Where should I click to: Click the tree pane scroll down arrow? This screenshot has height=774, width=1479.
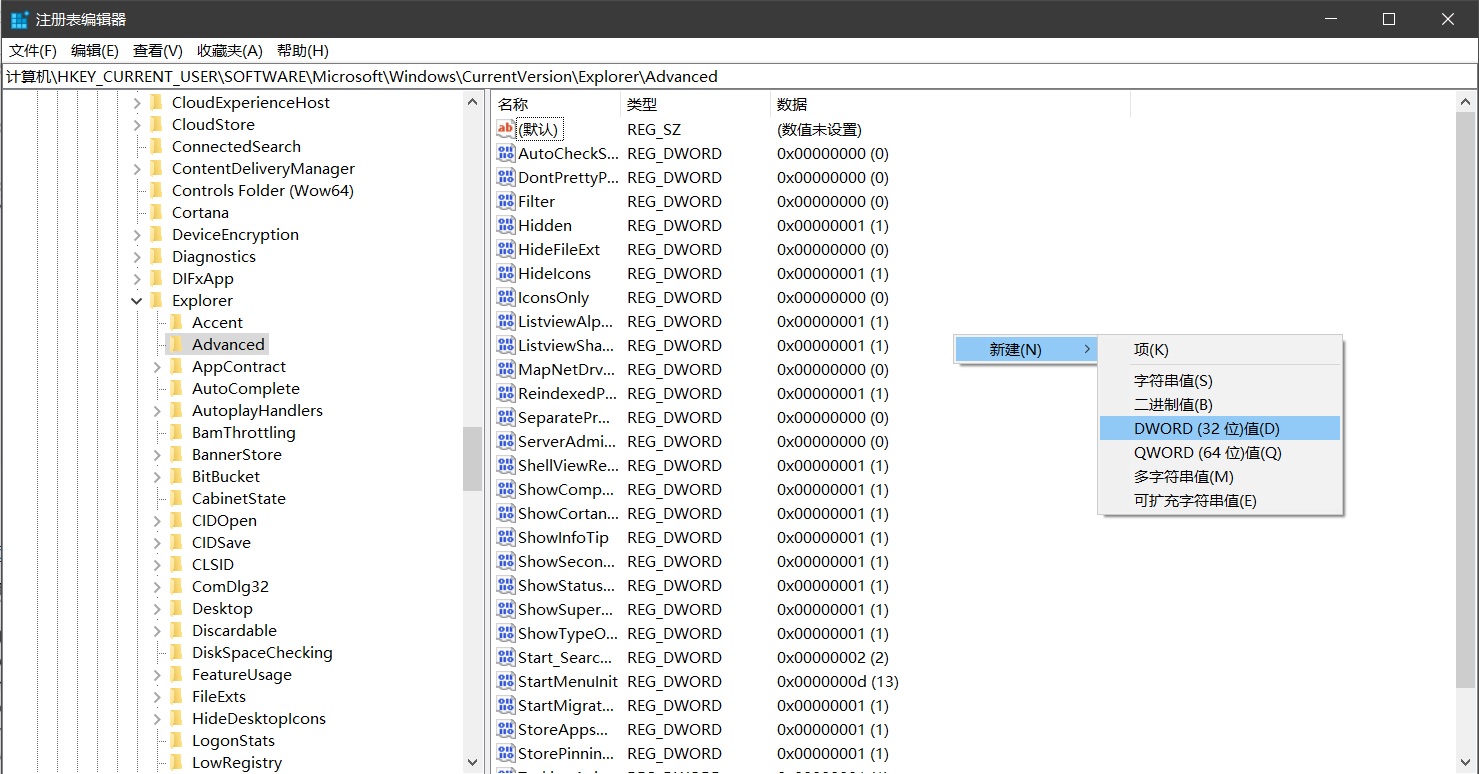[473, 762]
